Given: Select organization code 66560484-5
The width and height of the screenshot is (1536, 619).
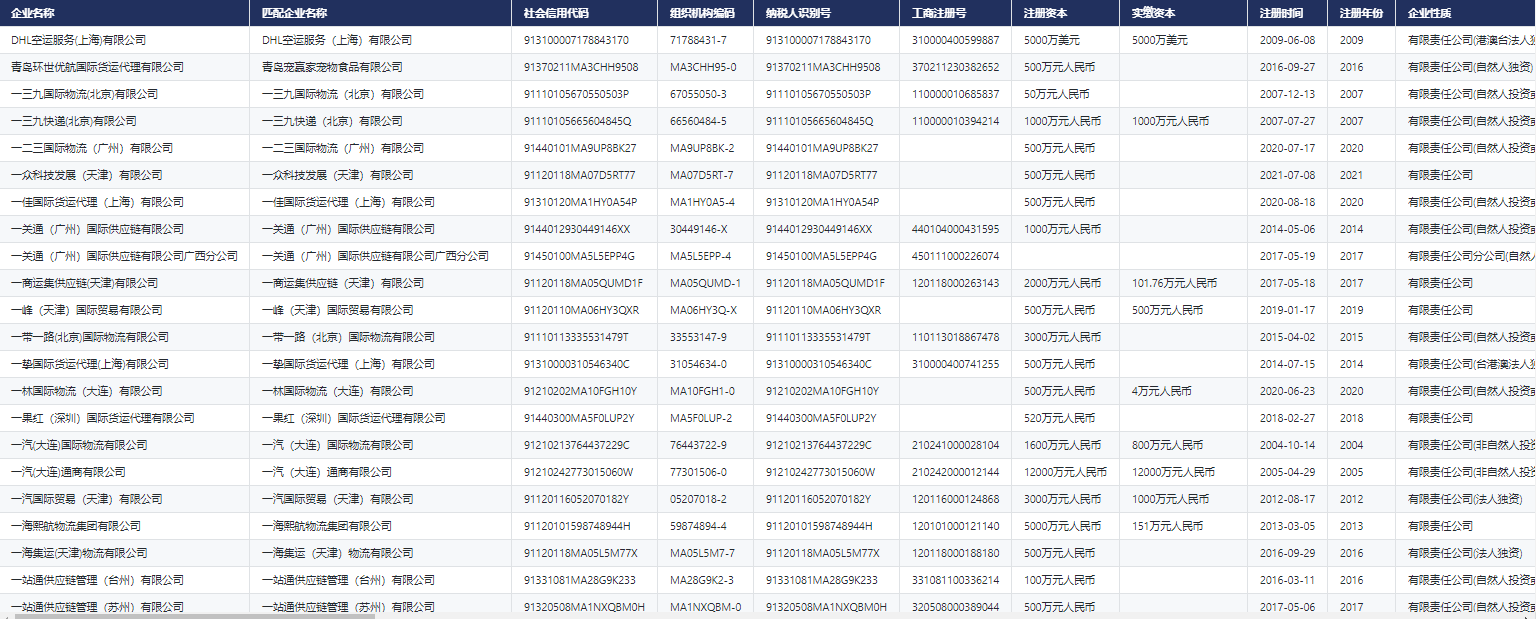Looking at the screenshot, I should click(x=698, y=121).
